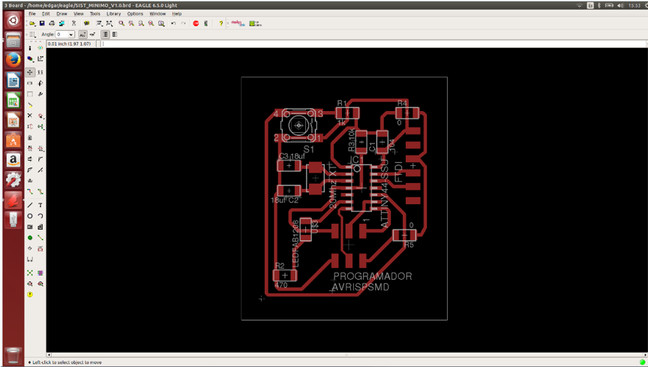The image size is (648, 367).
Task: Select the Move tool in left palette
Action: 30,72
